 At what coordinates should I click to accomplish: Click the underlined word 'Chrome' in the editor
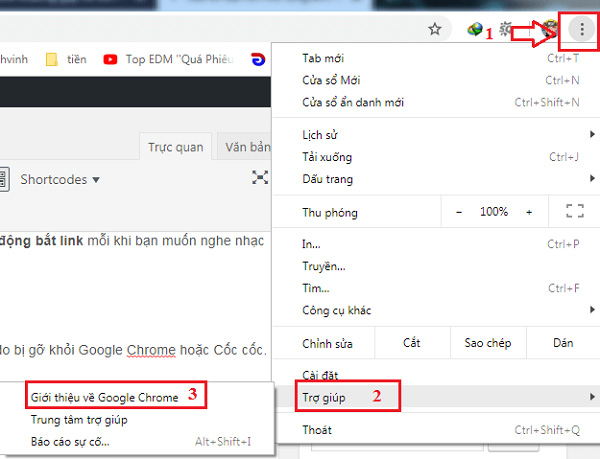point(151,350)
